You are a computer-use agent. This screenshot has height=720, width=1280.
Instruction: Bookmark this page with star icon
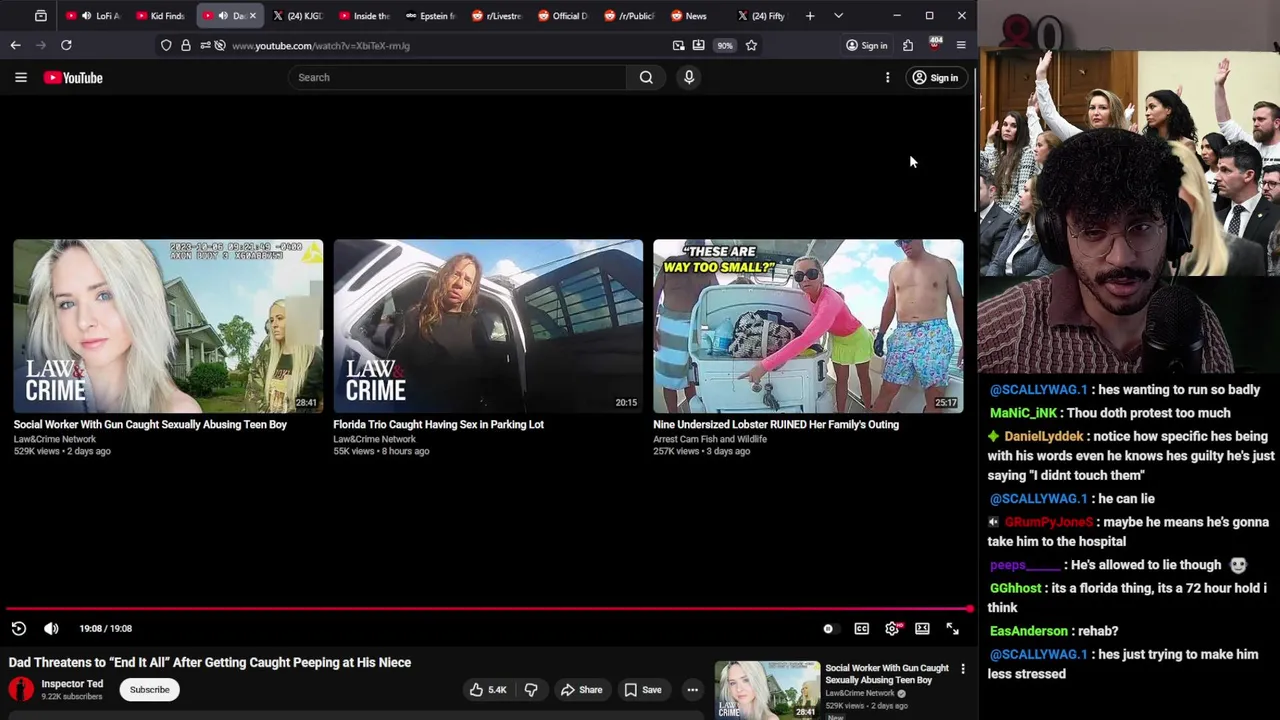pyautogui.click(x=751, y=45)
